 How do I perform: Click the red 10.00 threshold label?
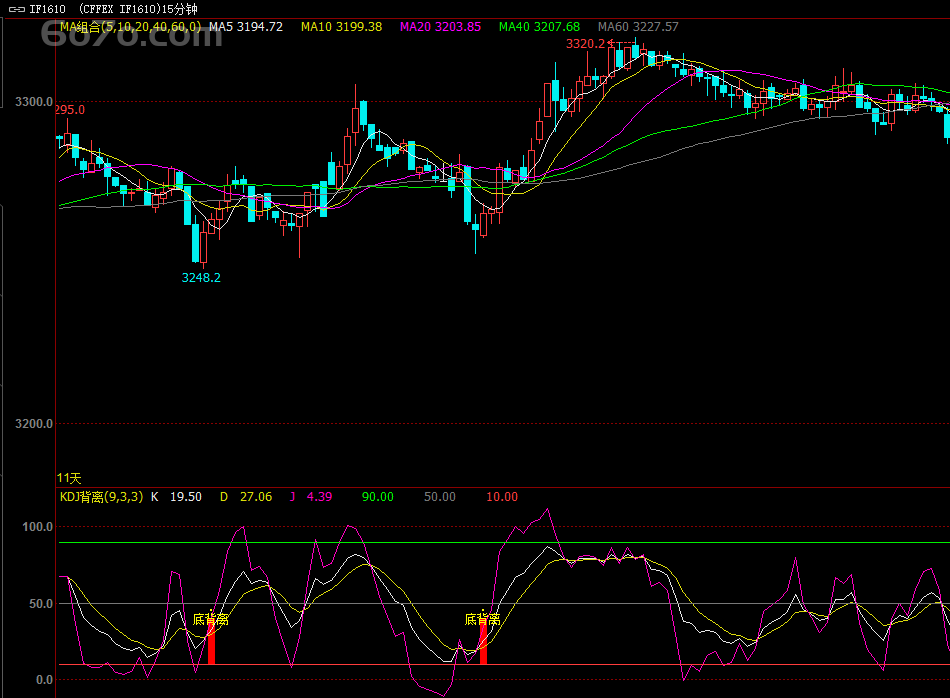pos(502,497)
